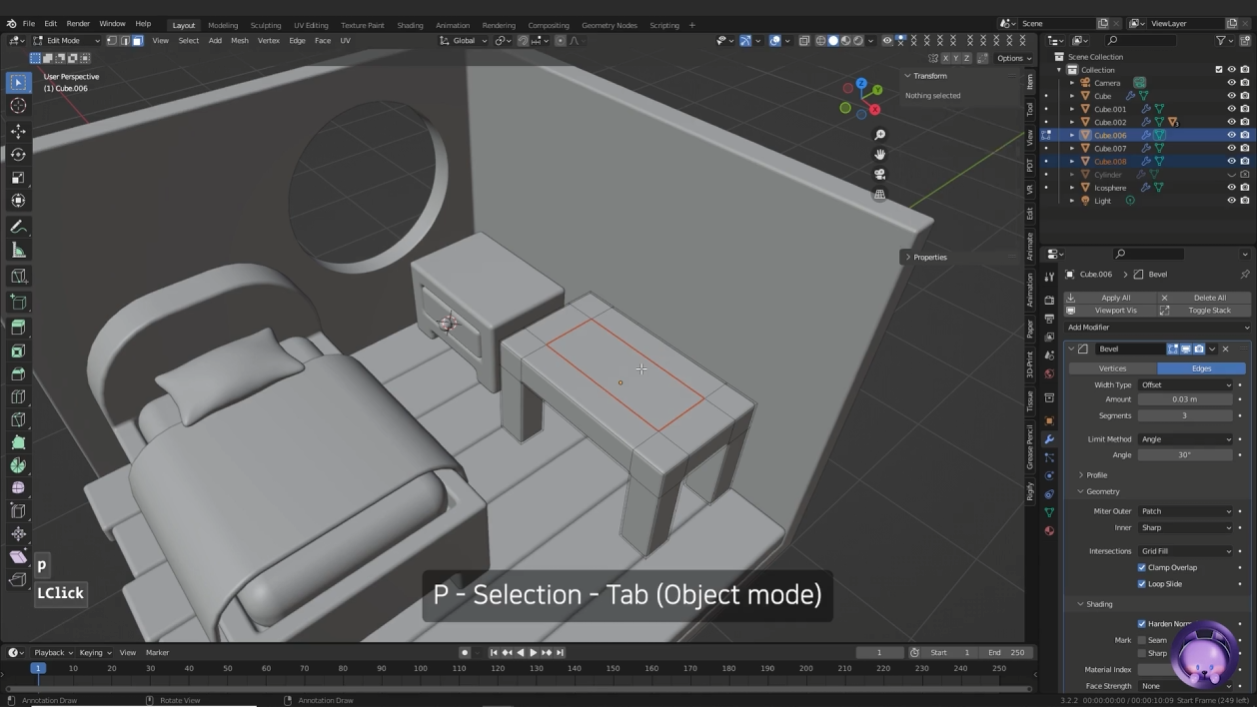
Task: Toggle Clamp Overlap checkbox
Action: pos(1142,567)
